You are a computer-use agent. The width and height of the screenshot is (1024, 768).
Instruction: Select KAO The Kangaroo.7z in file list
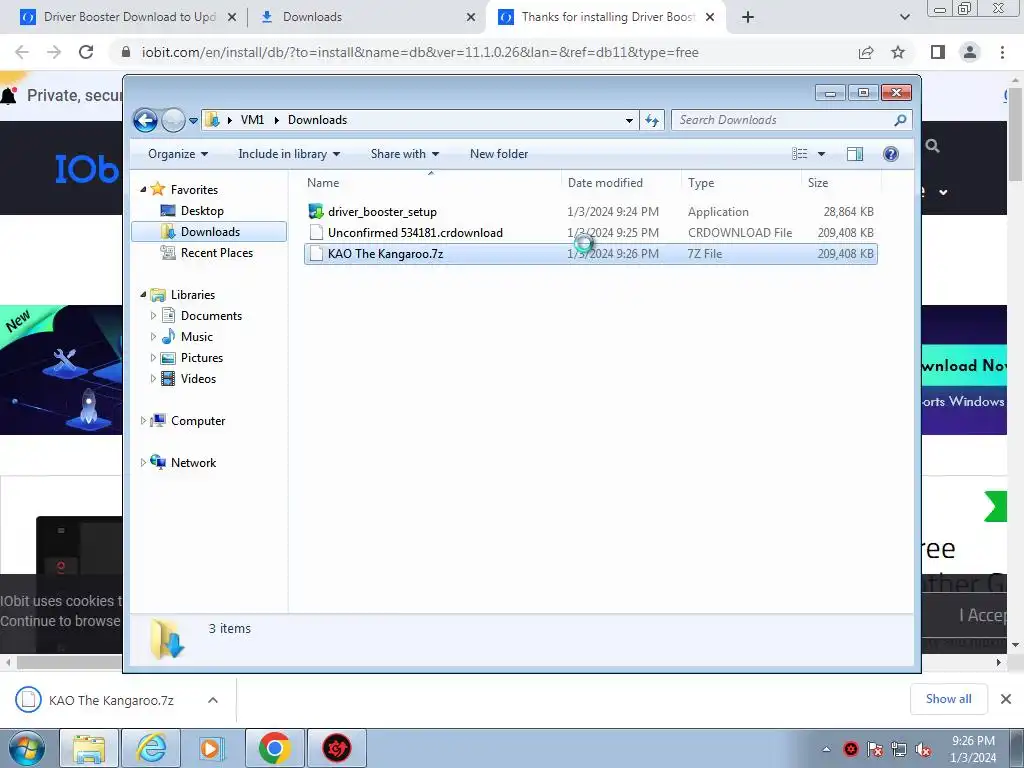(590, 253)
